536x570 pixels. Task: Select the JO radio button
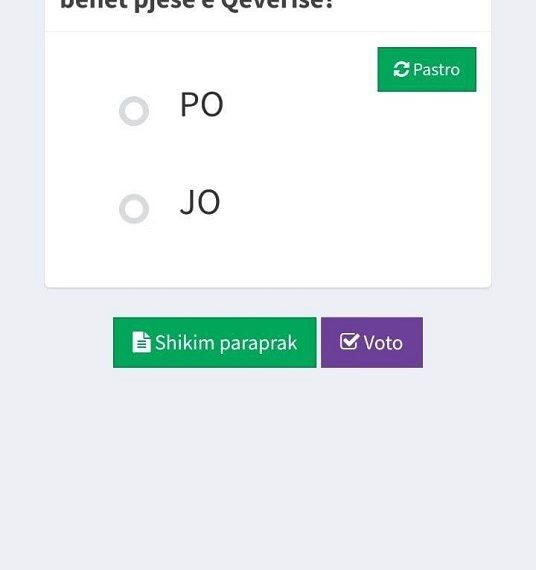point(134,209)
